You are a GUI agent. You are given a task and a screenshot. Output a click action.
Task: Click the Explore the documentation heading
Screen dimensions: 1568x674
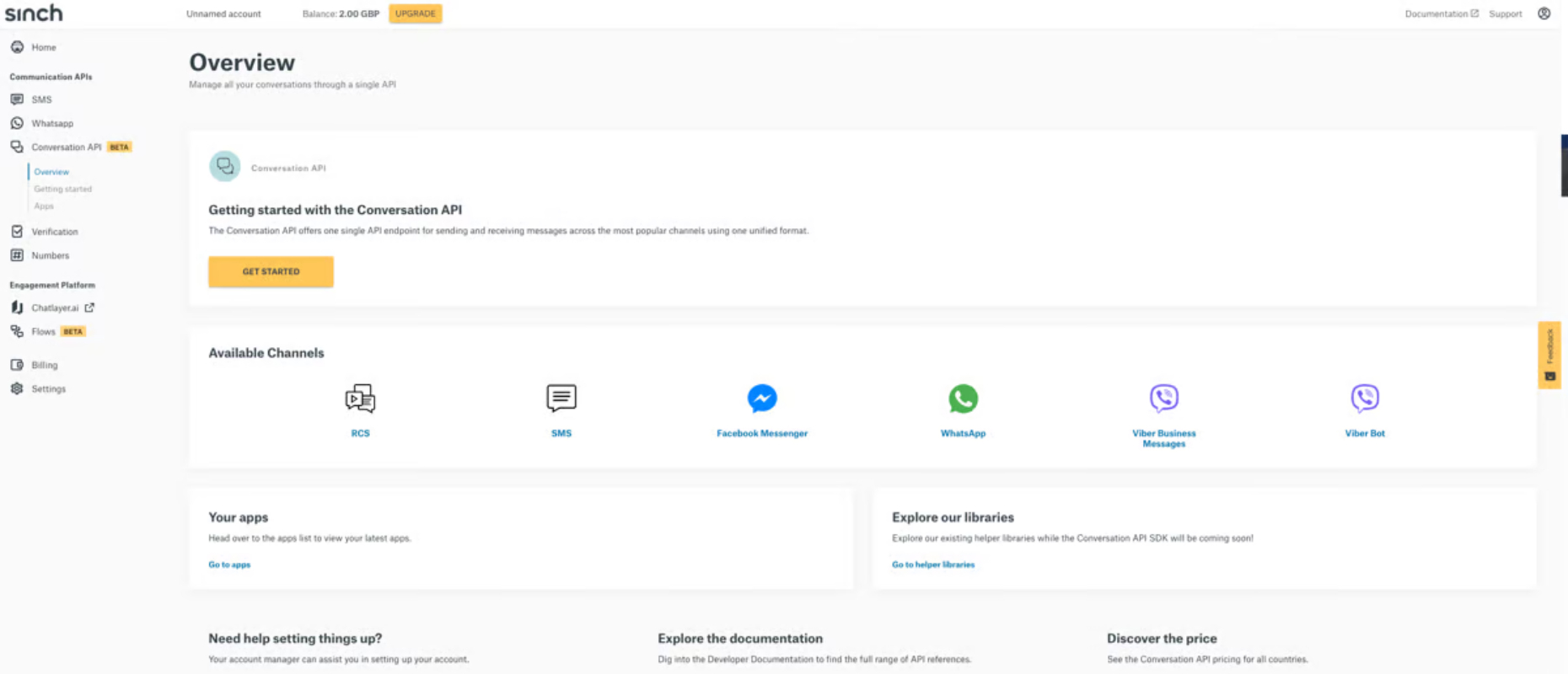740,639
